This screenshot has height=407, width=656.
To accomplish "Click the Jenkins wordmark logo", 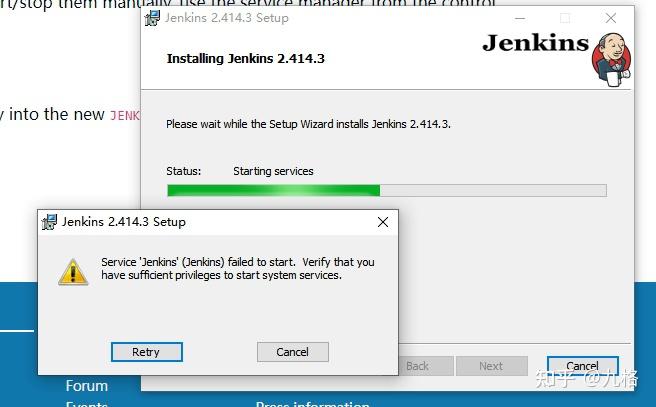I will 536,43.
